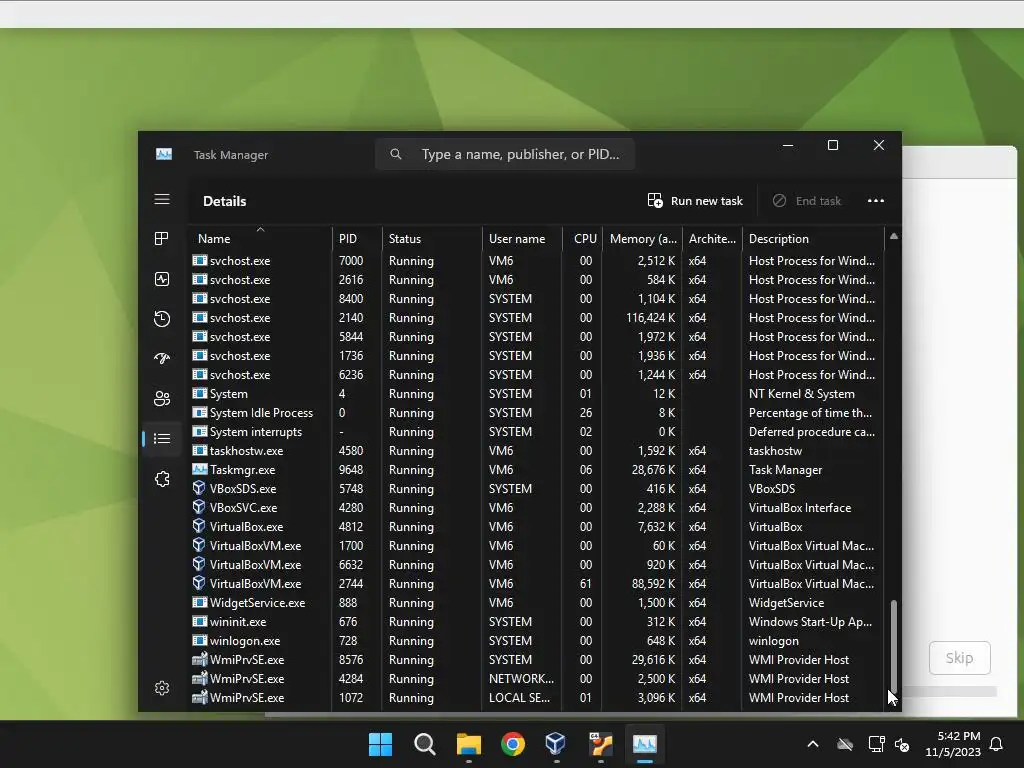
Task: Open the App history page in sidebar
Action: pos(162,319)
